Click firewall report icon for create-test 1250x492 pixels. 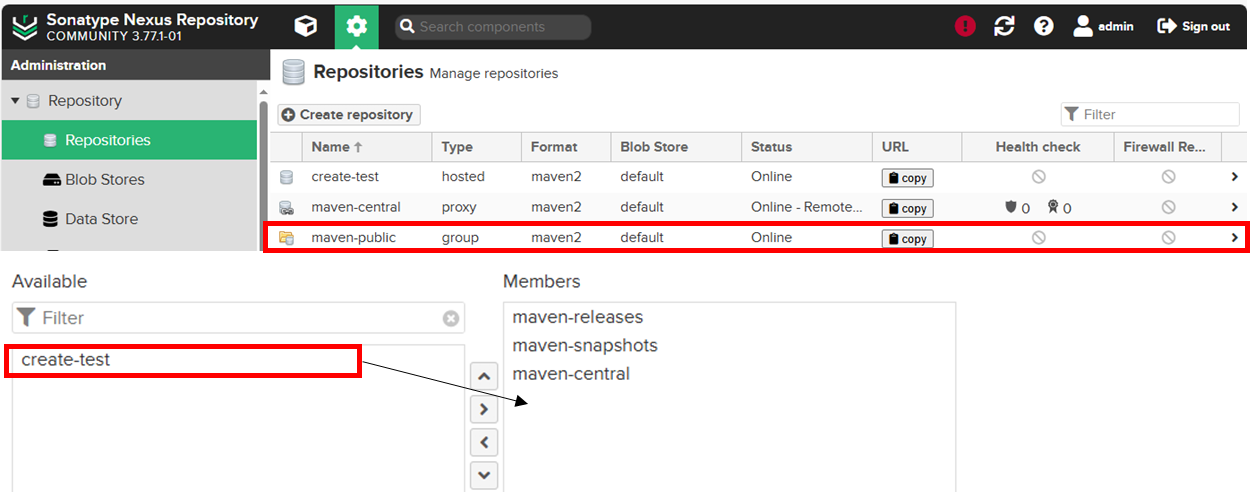tap(1168, 177)
